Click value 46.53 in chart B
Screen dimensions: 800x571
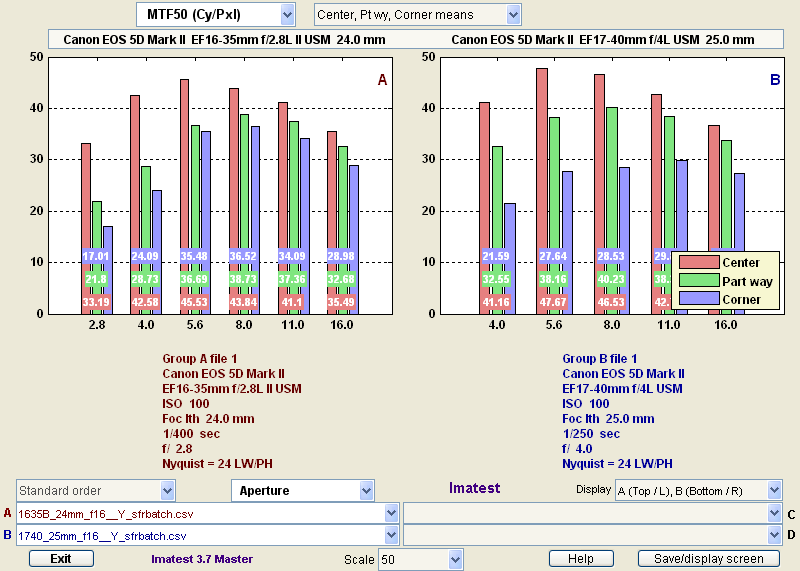click(611, 302)
